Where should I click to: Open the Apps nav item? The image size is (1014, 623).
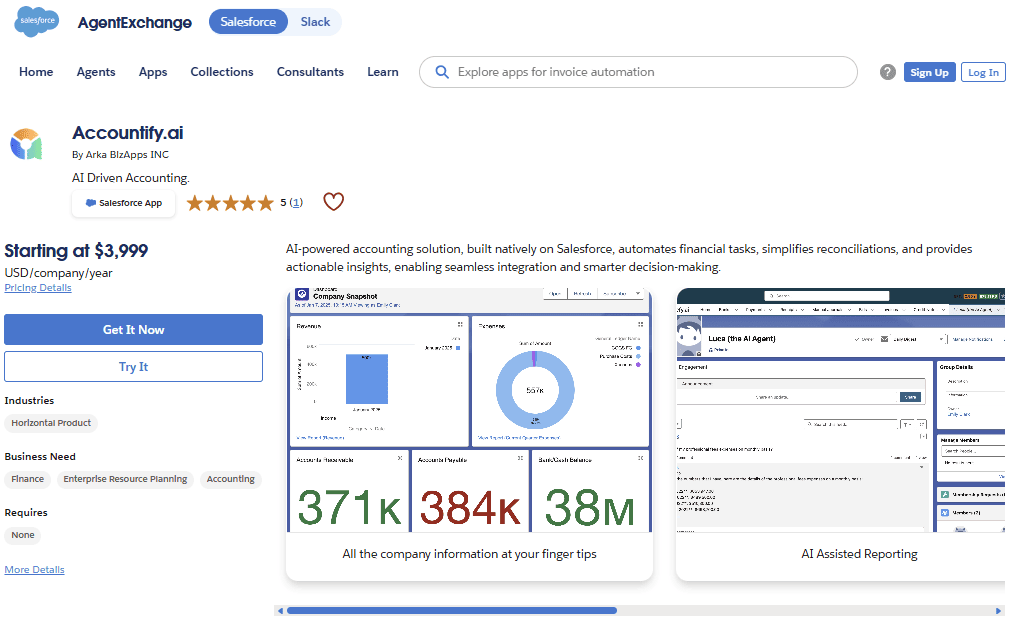(x=153, y=72)
